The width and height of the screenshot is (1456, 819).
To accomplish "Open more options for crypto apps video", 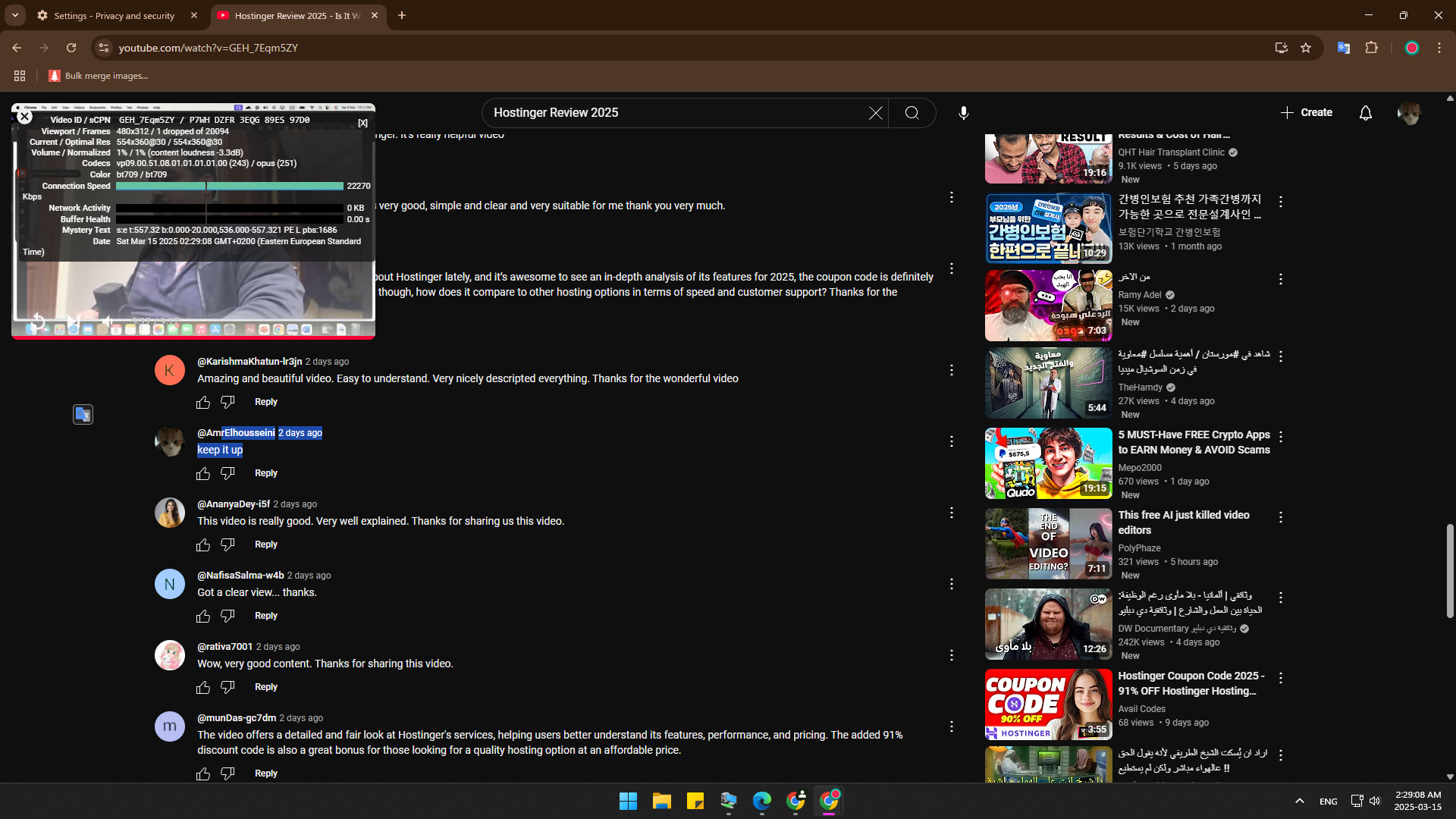I will (1280, 437).
